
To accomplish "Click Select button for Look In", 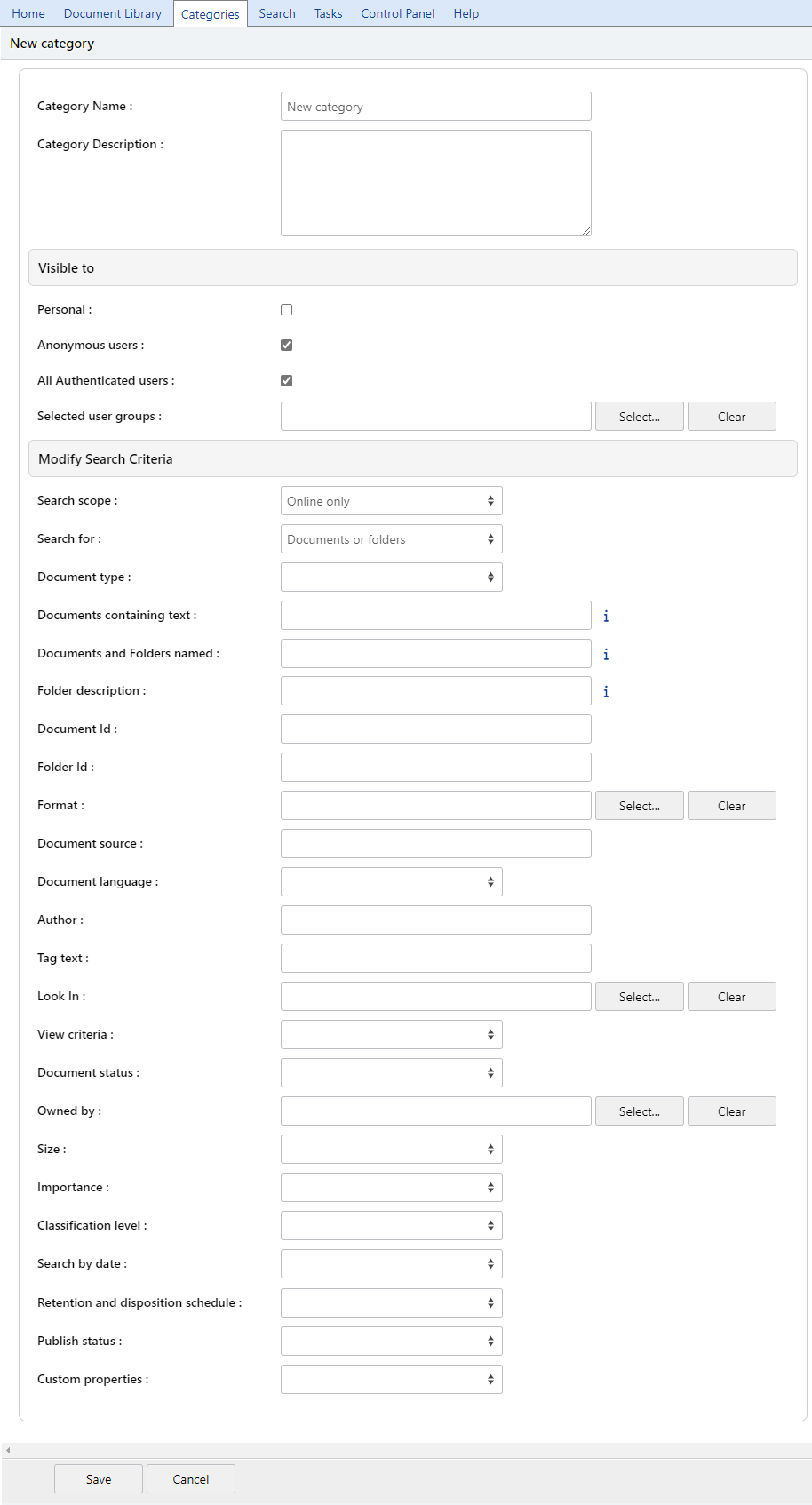I will tap(640, 997).
